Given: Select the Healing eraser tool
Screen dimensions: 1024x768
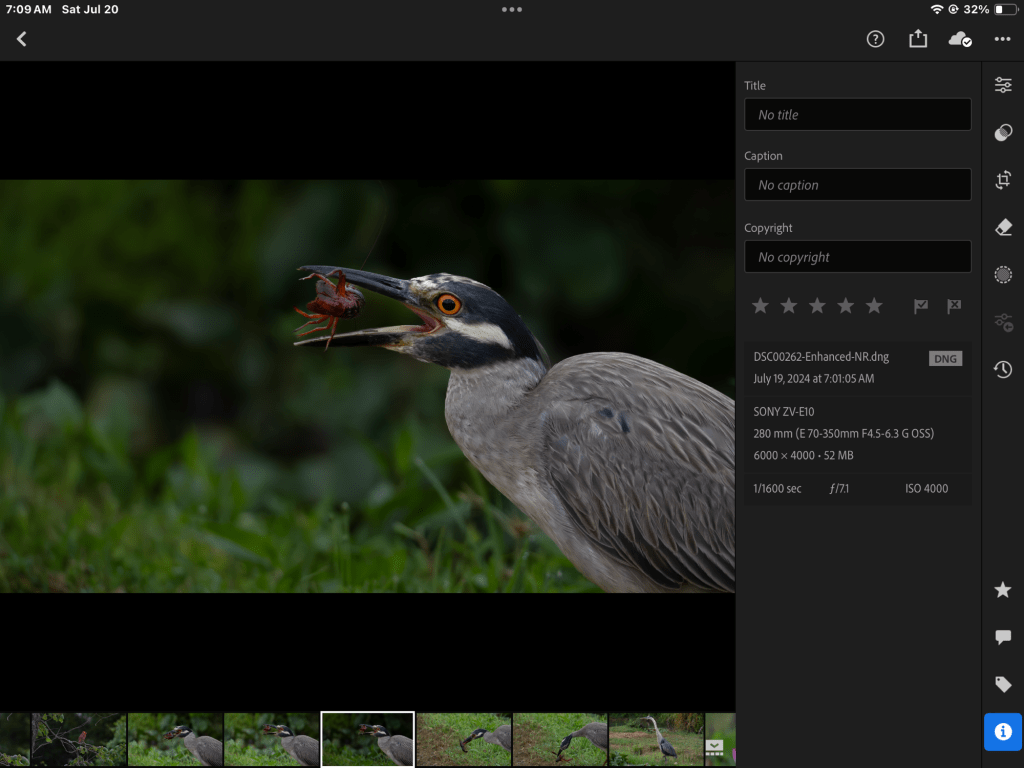Looking at the screenshot, I should (x=1003, y=228).
